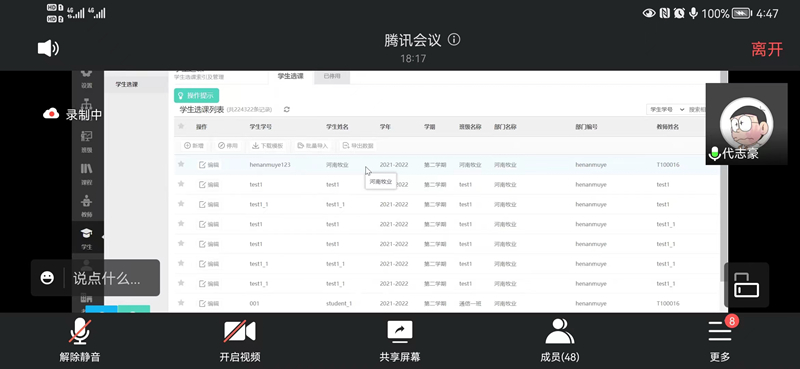The height and width of the screenshot is (369, 800).
Task: Refresh the 学生选课列表 list icon
Action: 287,109
